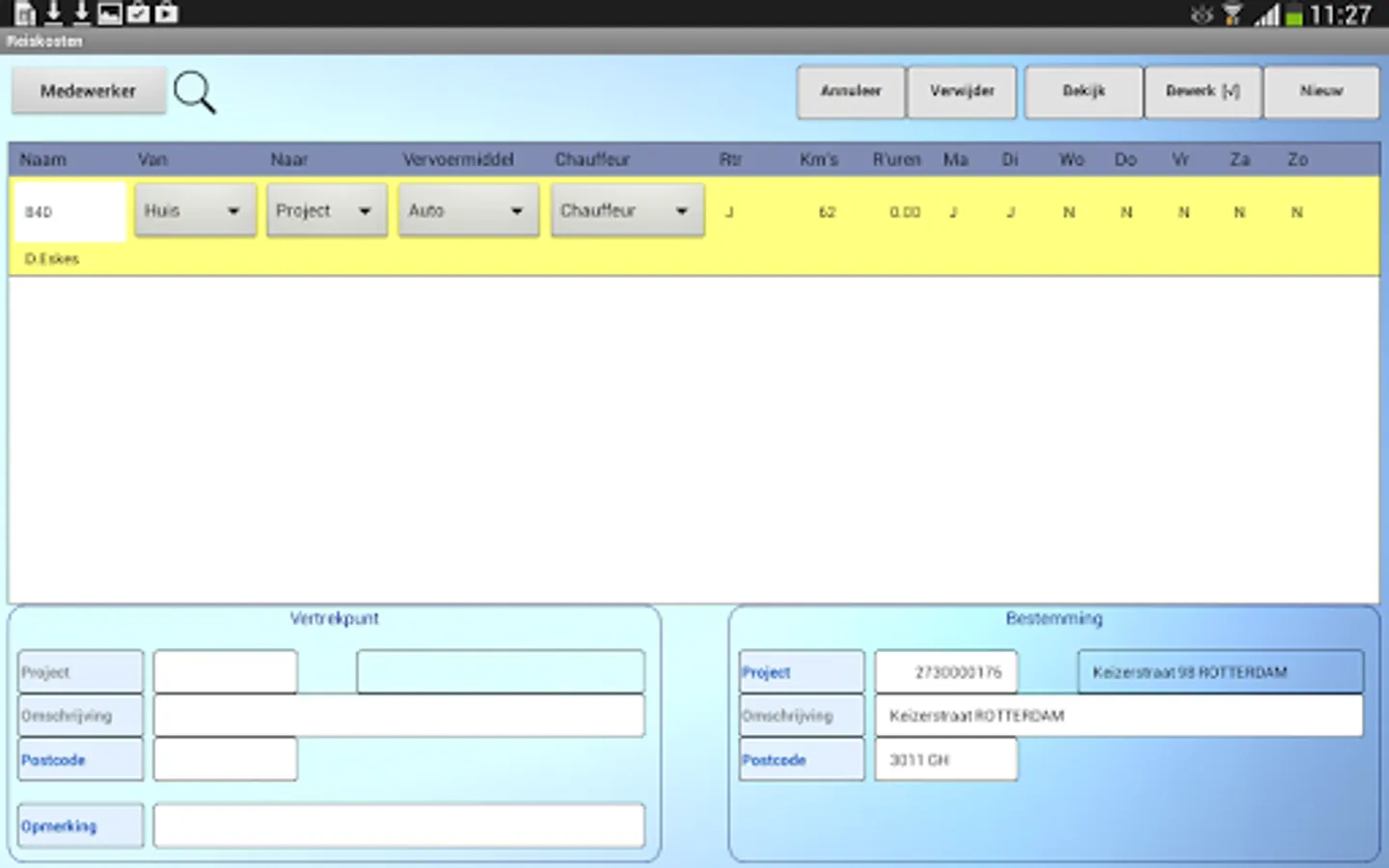Click the clock showing 11:27
This screenshot has width=1389, height=868.
(x=1340, y=14)
